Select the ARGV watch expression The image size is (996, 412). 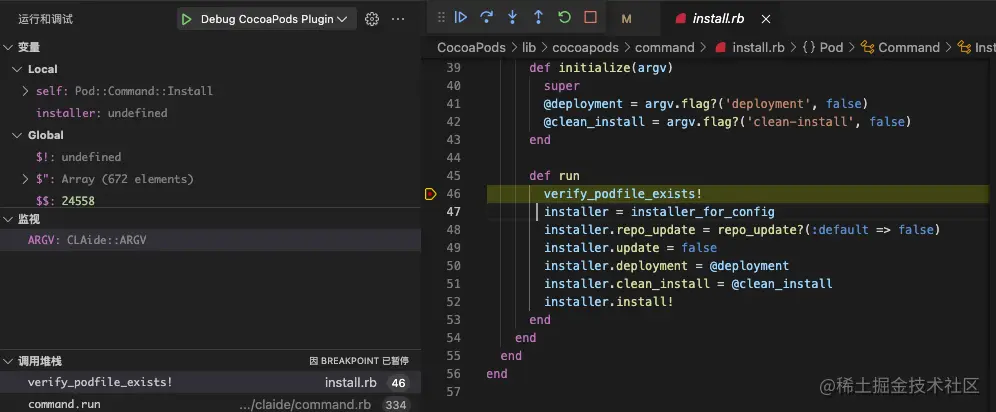pos(210,241)
